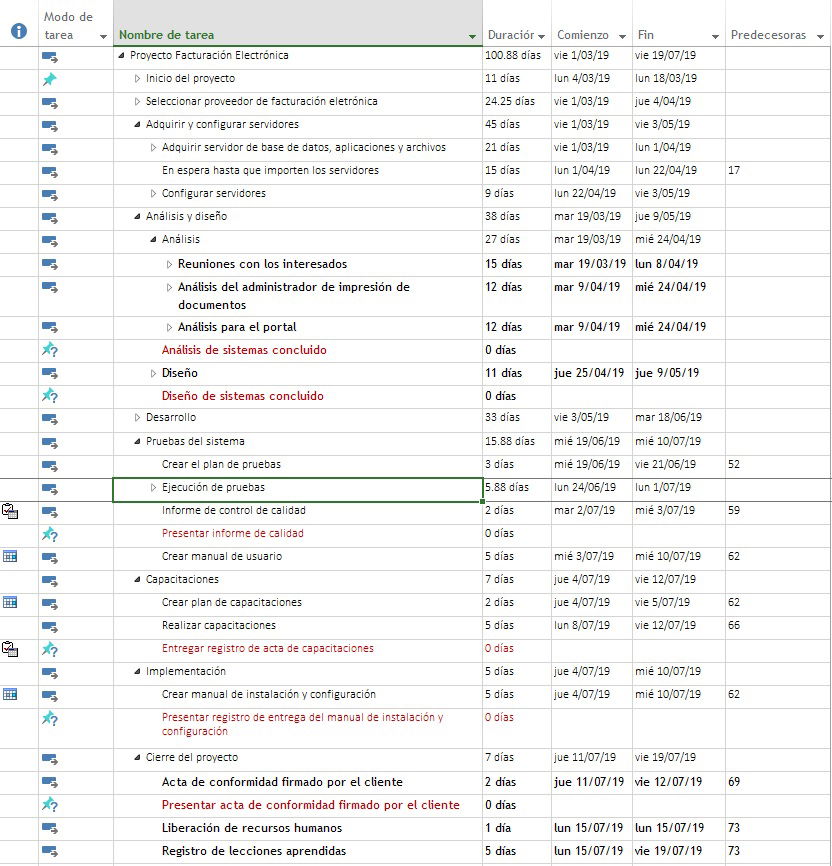Click auto-schedule mode icon in Proyecto Facturación Electrónica row
832x866 pixels.
50,56
